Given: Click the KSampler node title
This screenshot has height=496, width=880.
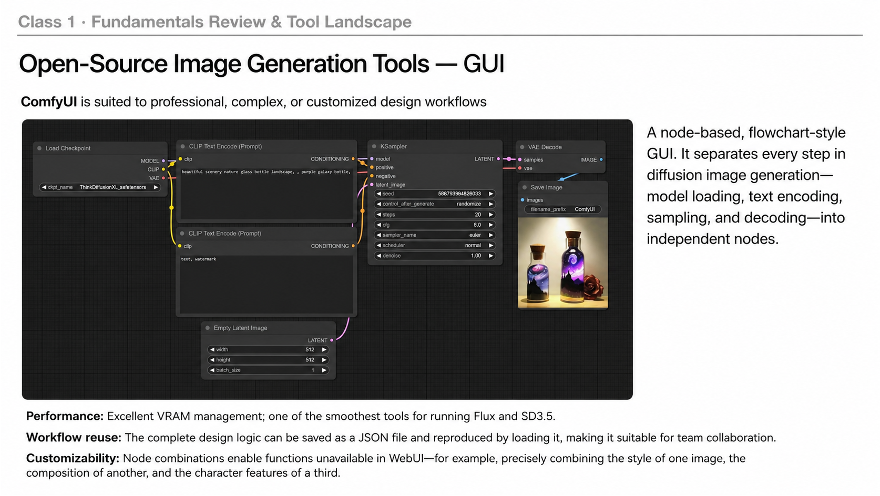Looking at the screenshot, I should [393, 146].
